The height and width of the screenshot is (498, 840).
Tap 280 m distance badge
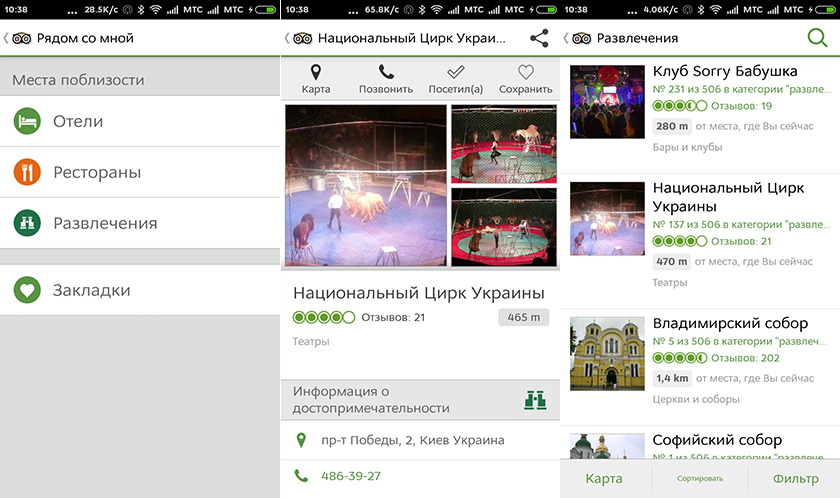672,126
